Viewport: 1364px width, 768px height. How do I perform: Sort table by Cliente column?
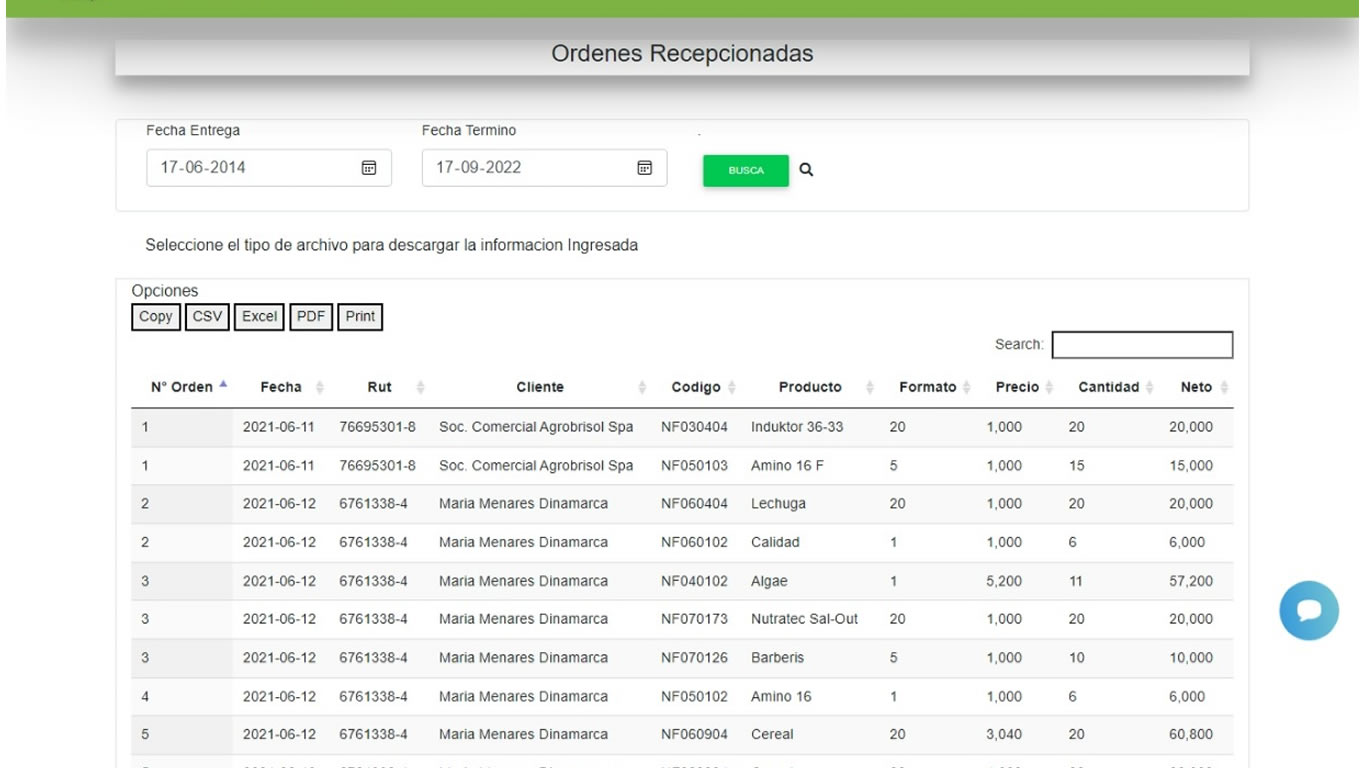[540, 387]
